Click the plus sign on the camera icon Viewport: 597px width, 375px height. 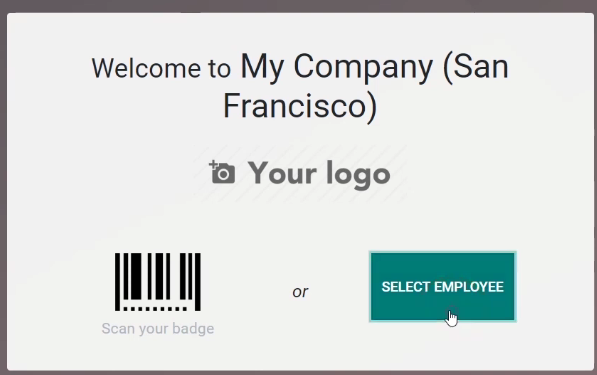coord(213,165)
